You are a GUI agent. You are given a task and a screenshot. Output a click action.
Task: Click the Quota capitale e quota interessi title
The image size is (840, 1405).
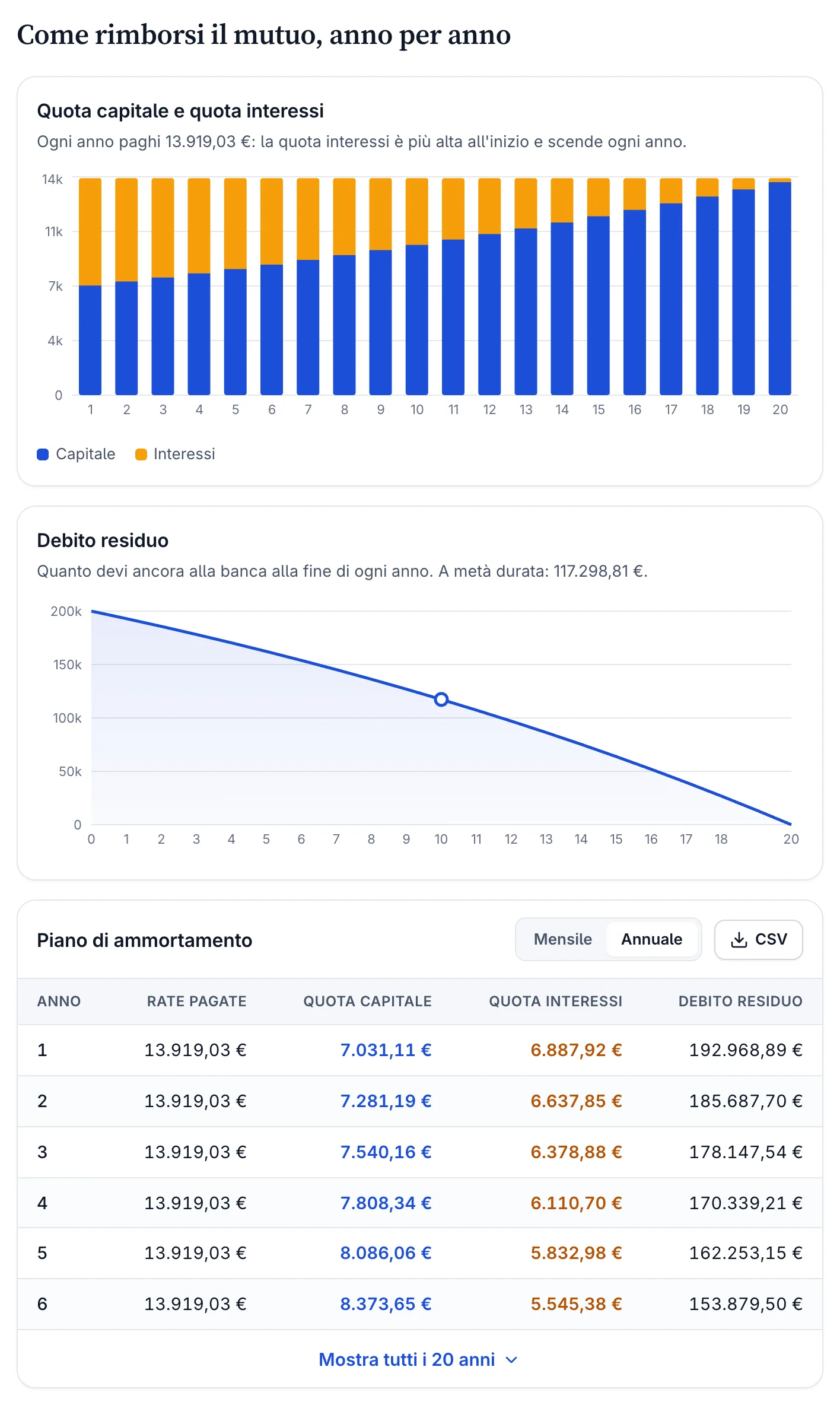(180, 111)
